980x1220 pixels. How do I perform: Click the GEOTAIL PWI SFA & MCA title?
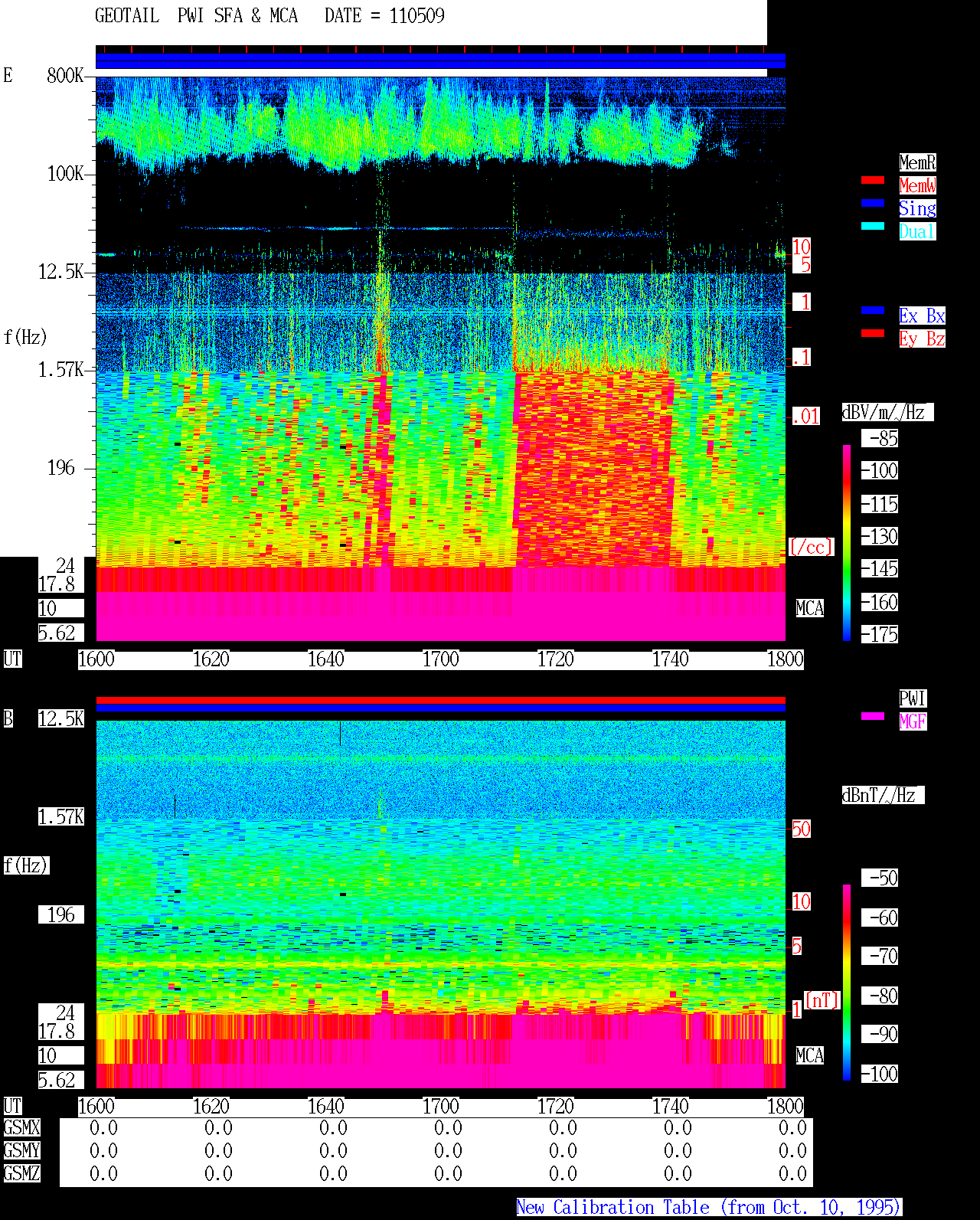196,16
